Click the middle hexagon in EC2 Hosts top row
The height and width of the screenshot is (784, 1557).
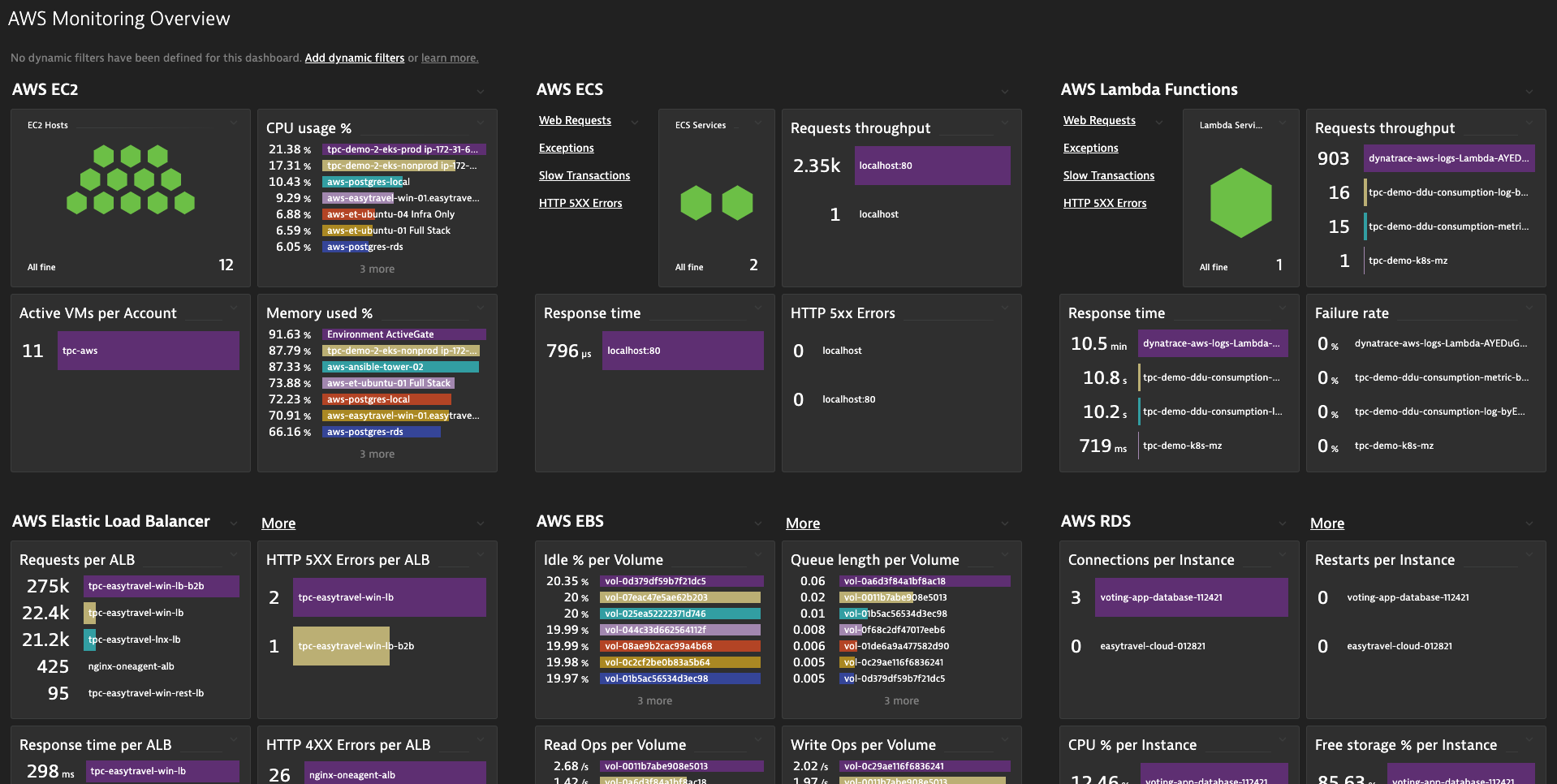pyautogui.click(x=131, y=156)
